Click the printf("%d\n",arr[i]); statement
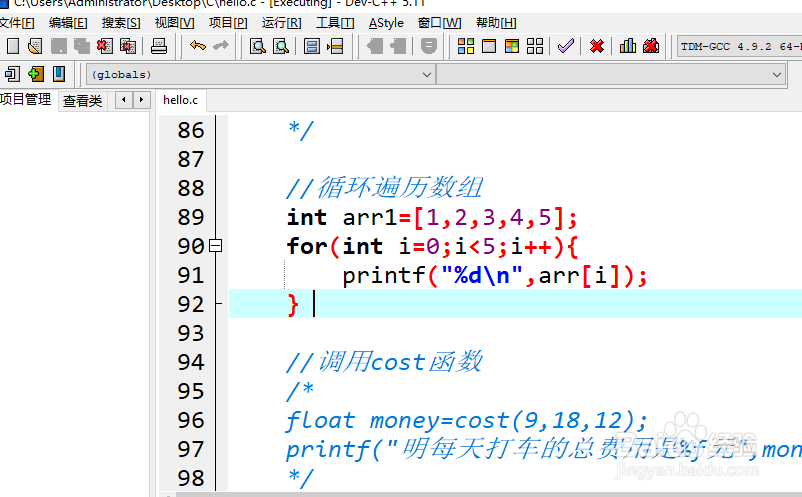Image resolution: width=802 pixels, height=497 pixels. [495, 276]
